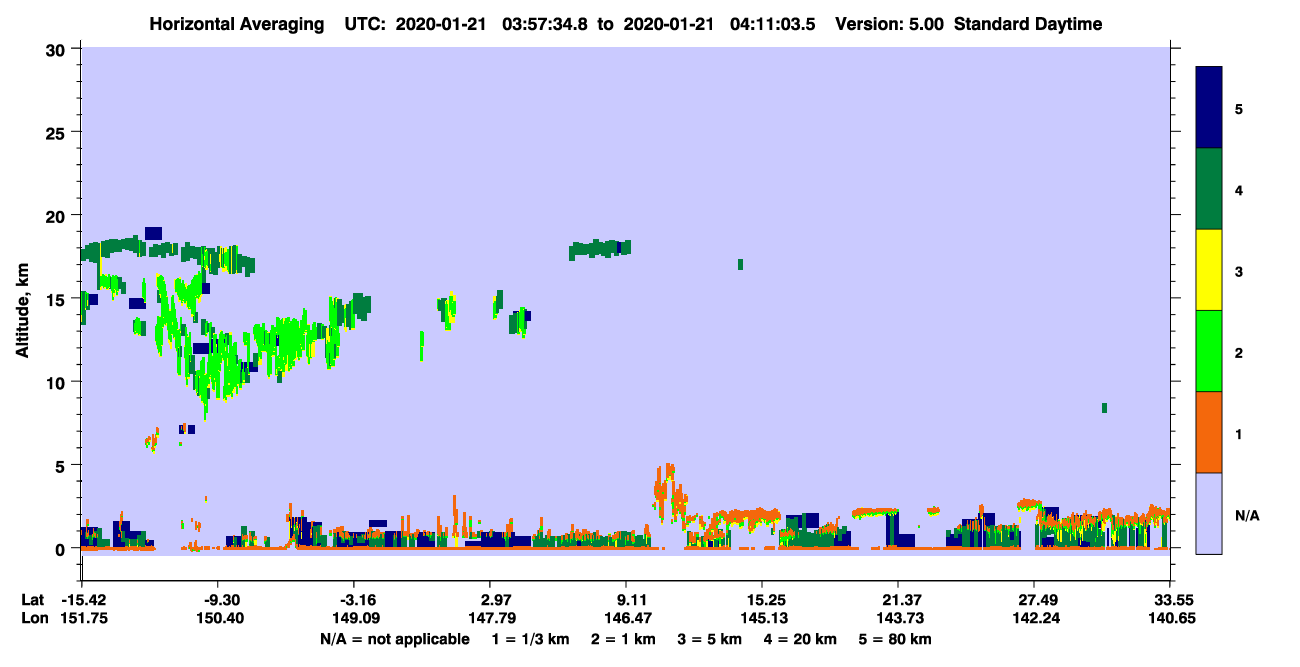This screenshot has height=667, width=1300.
Task: Click longitude value 145.13
Action: [762, 618]
